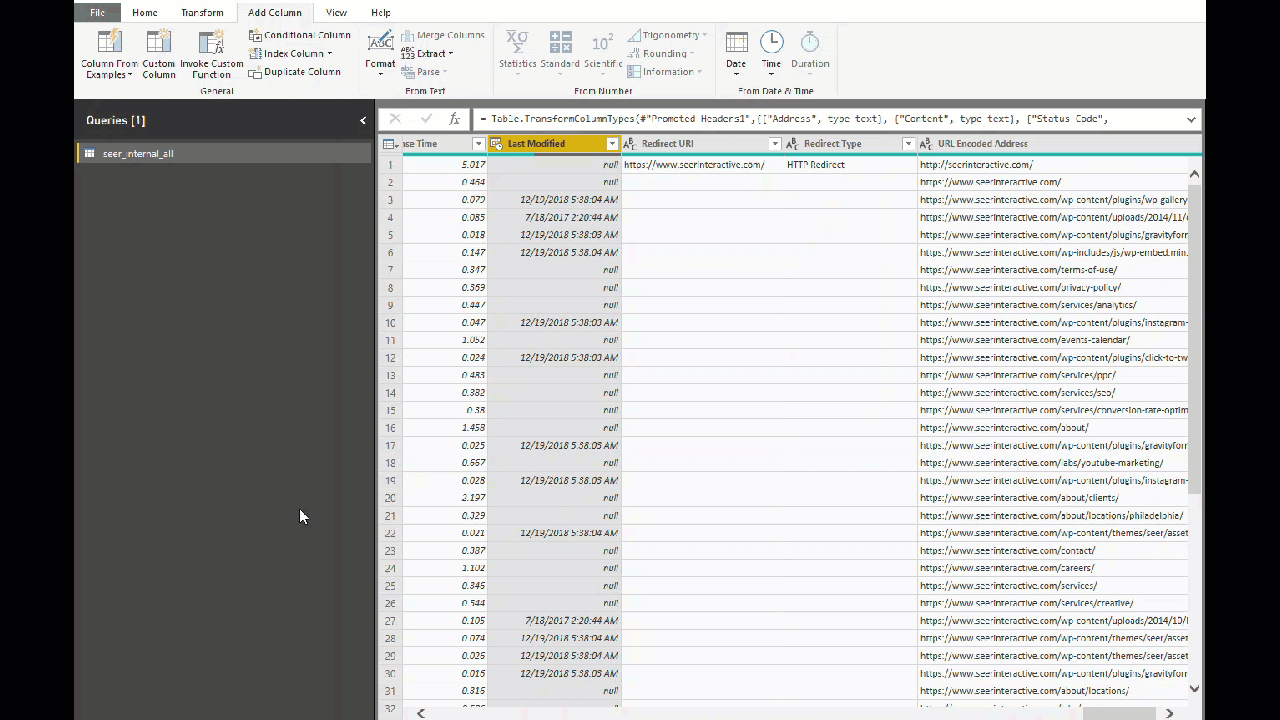This screenshot has height=720, width=1280.
Task: Click the Conditional Column button
Action: pos(300,35)
